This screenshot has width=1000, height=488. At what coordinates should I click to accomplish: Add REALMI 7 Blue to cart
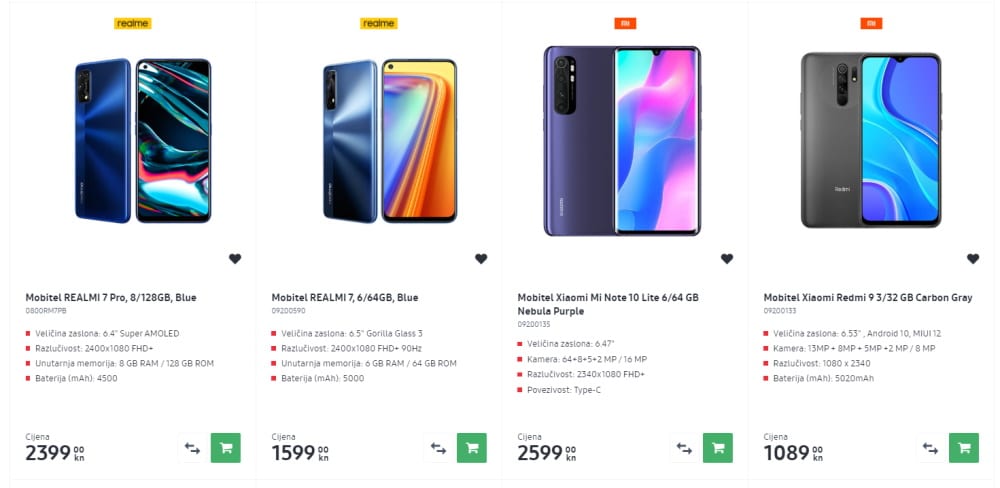tap(472, 448)
